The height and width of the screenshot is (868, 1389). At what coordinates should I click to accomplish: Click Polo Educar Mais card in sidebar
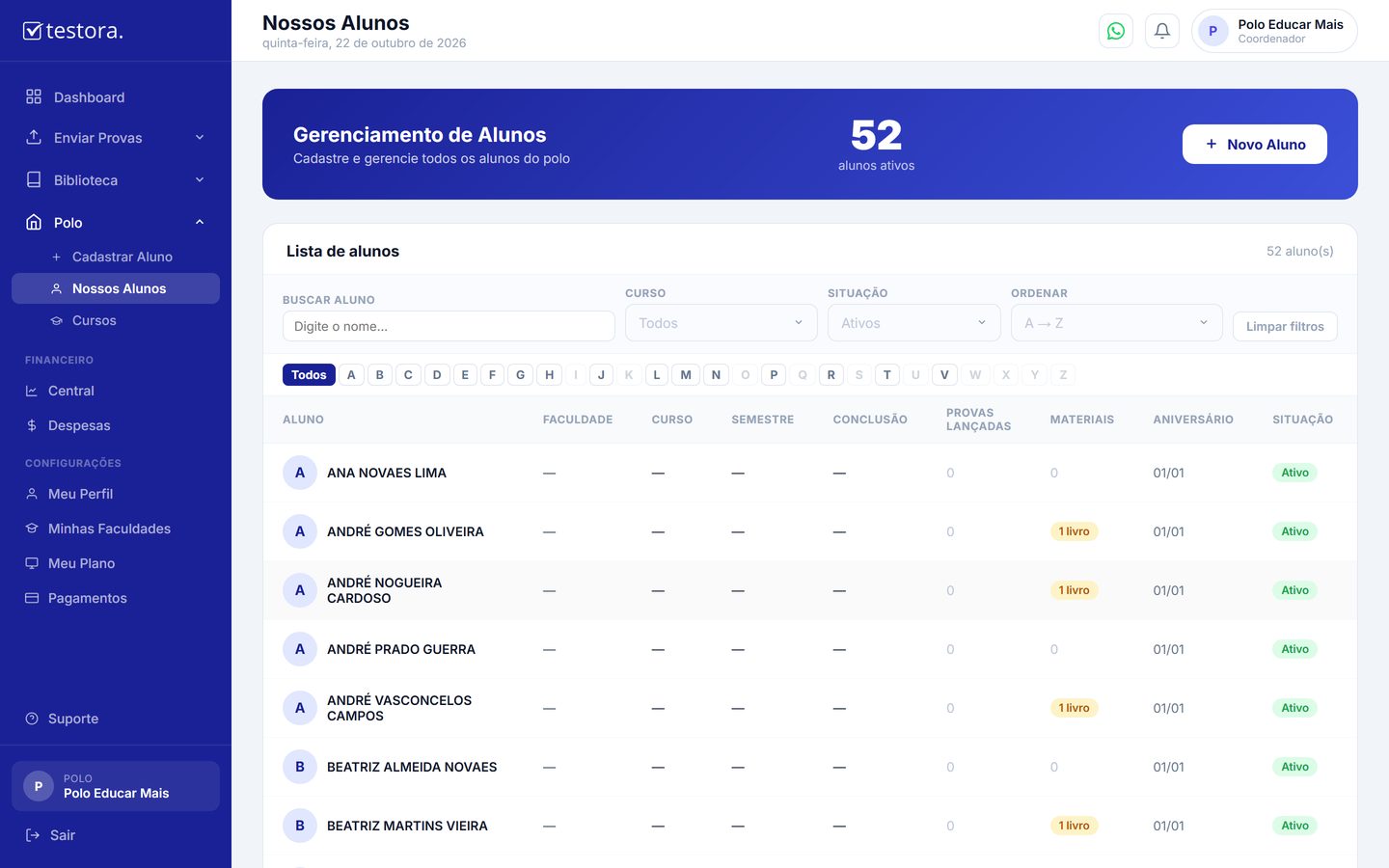[x=116, y=786]
